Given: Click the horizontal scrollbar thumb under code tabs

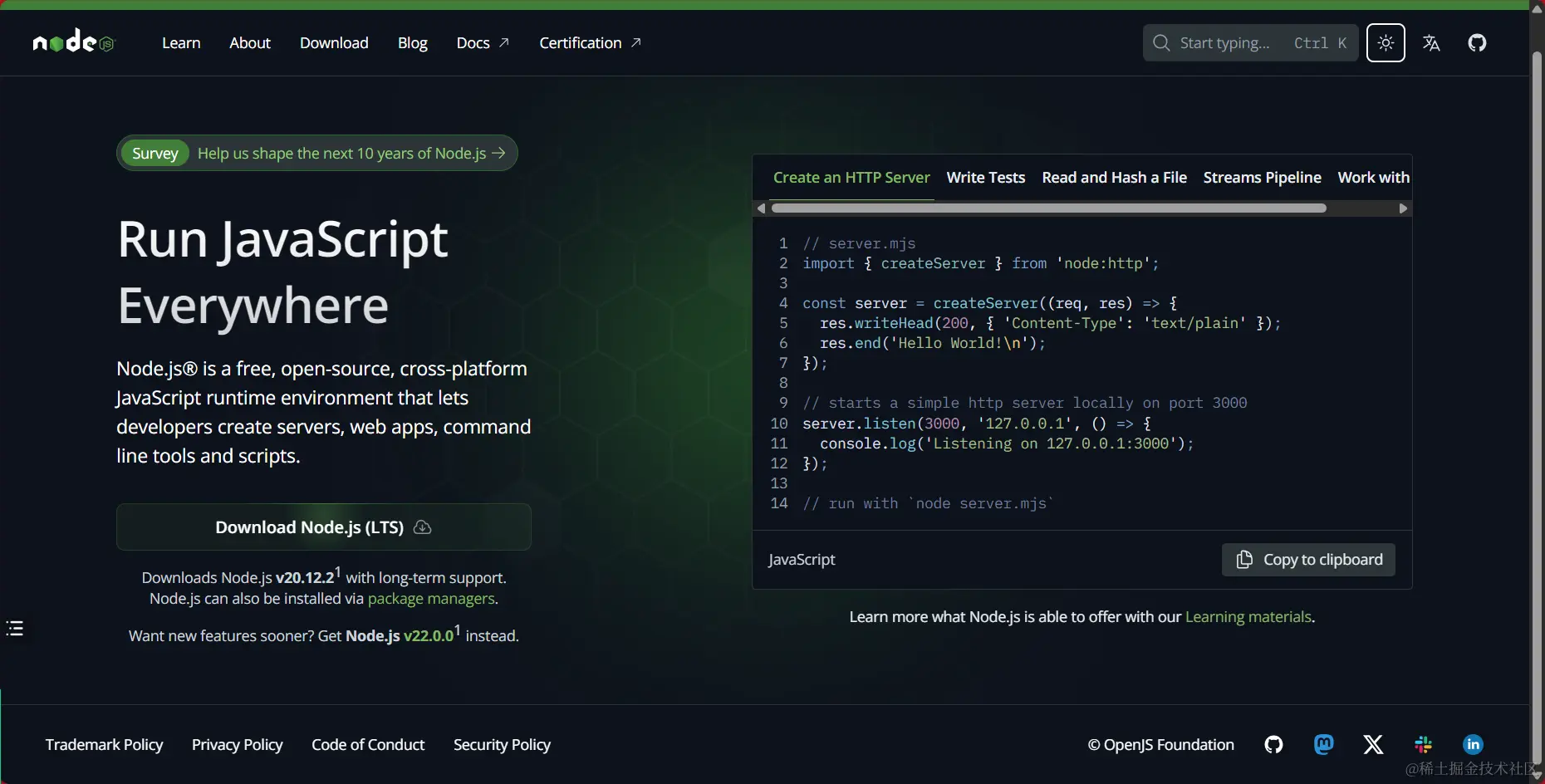Looking at the screenshot, I should click(x=1048, y=208).
